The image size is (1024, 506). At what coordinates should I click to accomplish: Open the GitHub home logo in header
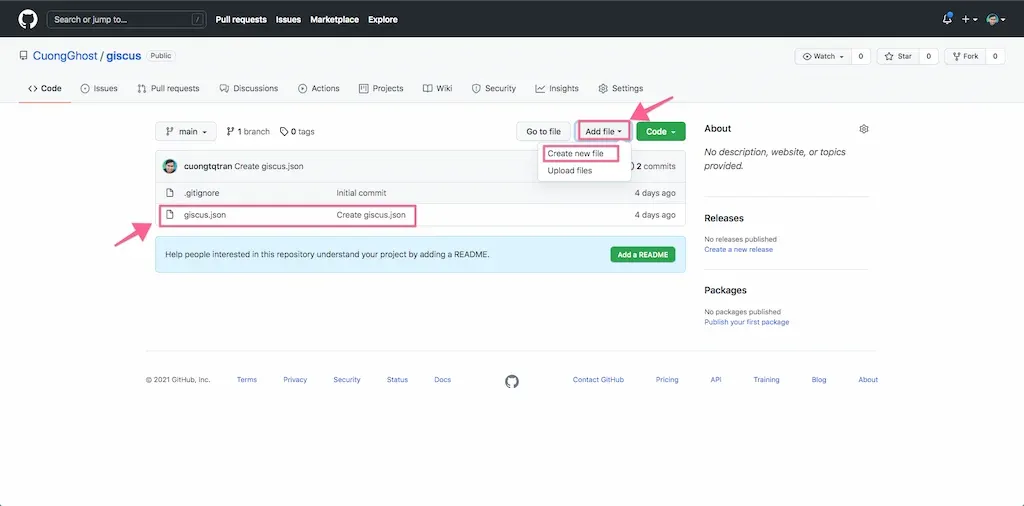point(28,19)
